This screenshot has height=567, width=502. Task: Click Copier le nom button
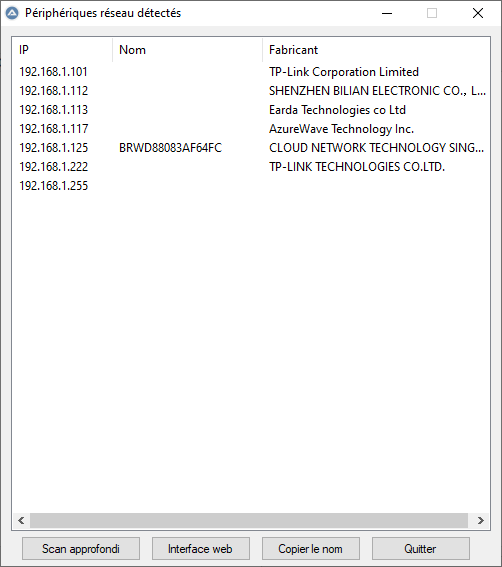point(311,549)
